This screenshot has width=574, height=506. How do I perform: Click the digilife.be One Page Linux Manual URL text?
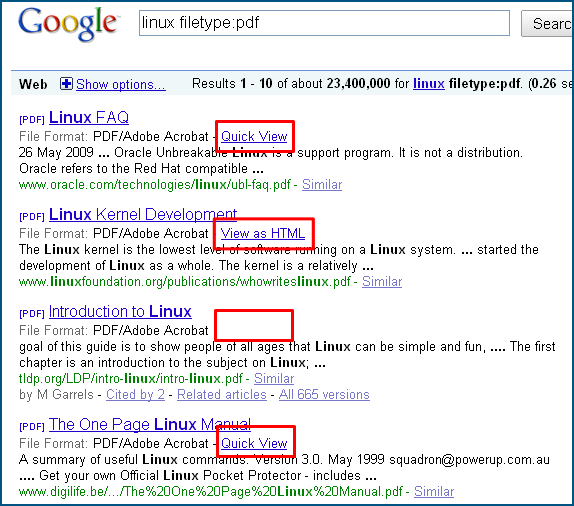(211, 491)
